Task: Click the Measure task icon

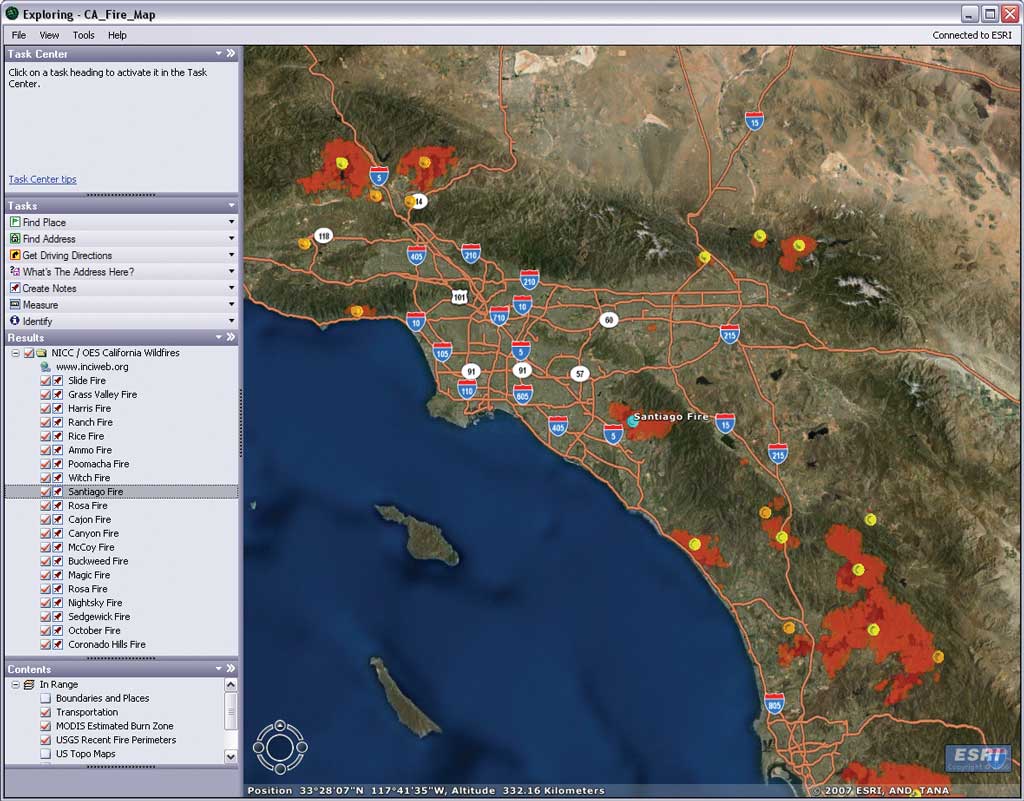Action: 15,304
